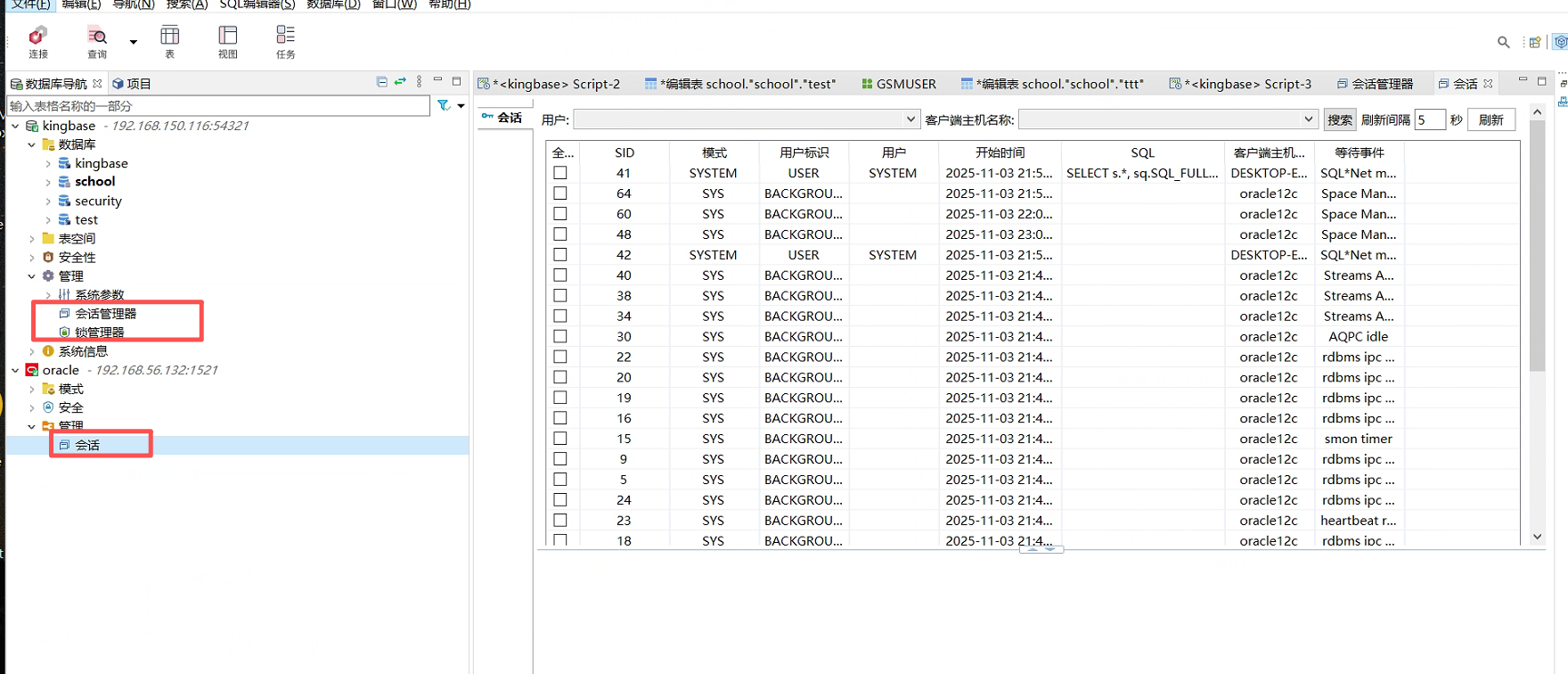Open the 会话管理器 editor tab

[1376, 84]
